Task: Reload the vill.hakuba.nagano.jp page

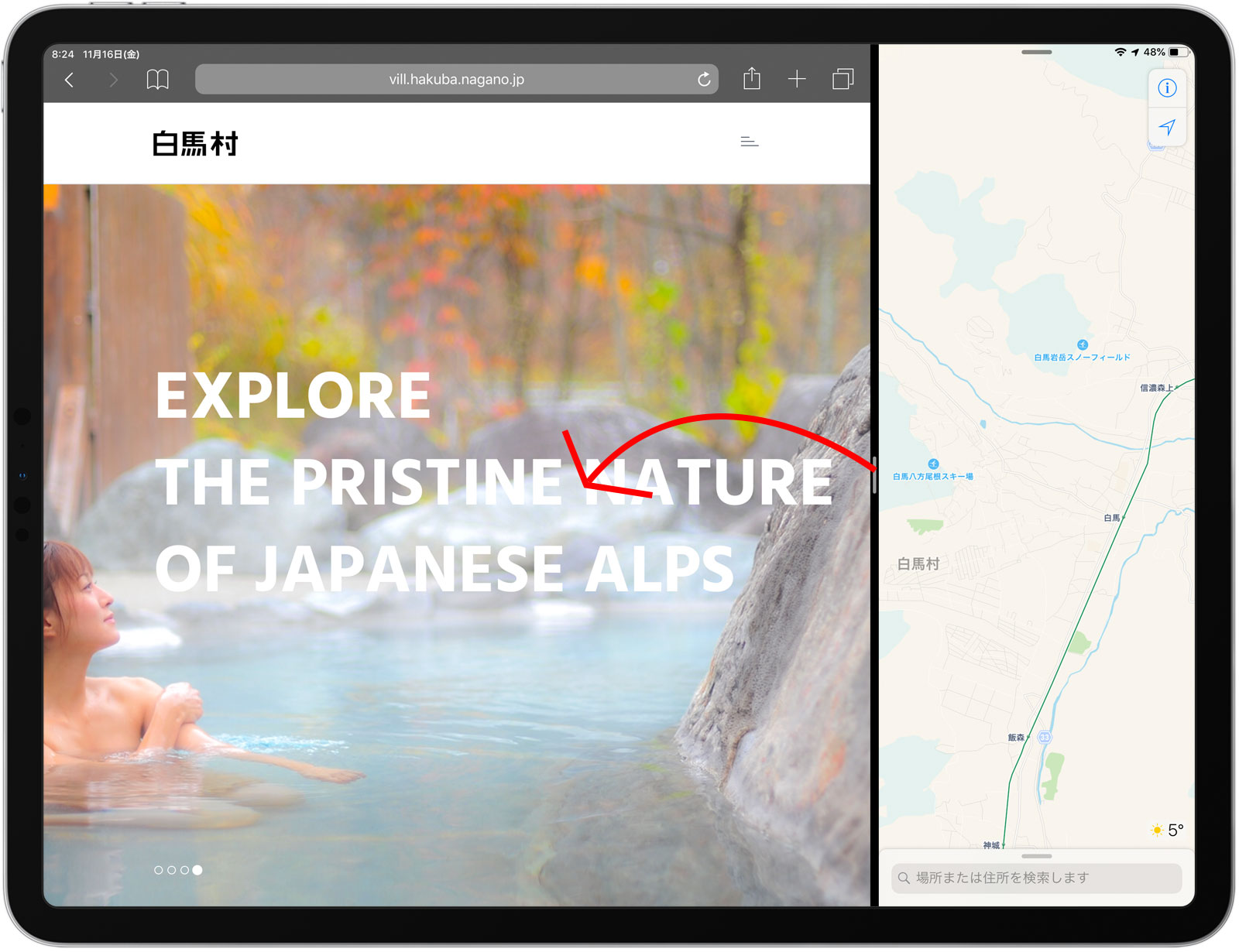Action: coord(704,80)
